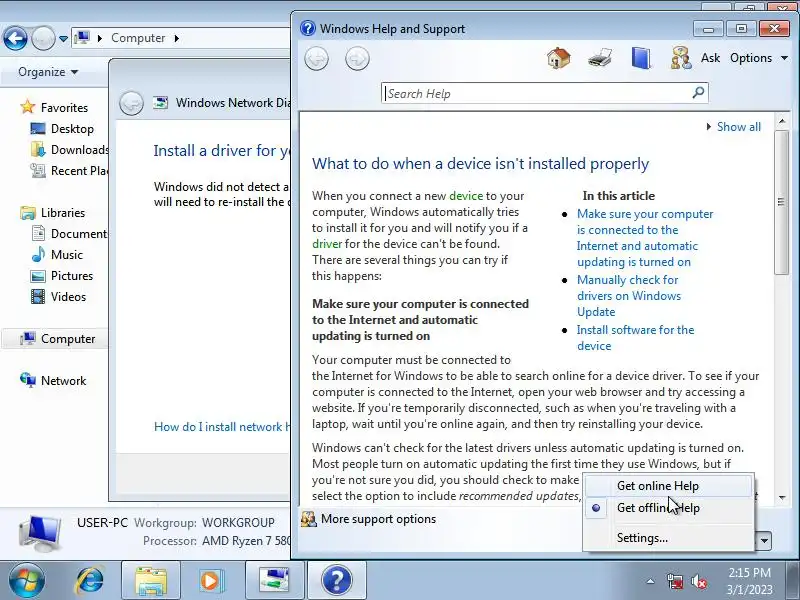Select Recent Places under Favorites
This screenshot has width=800, height=600.
point(69,170)
